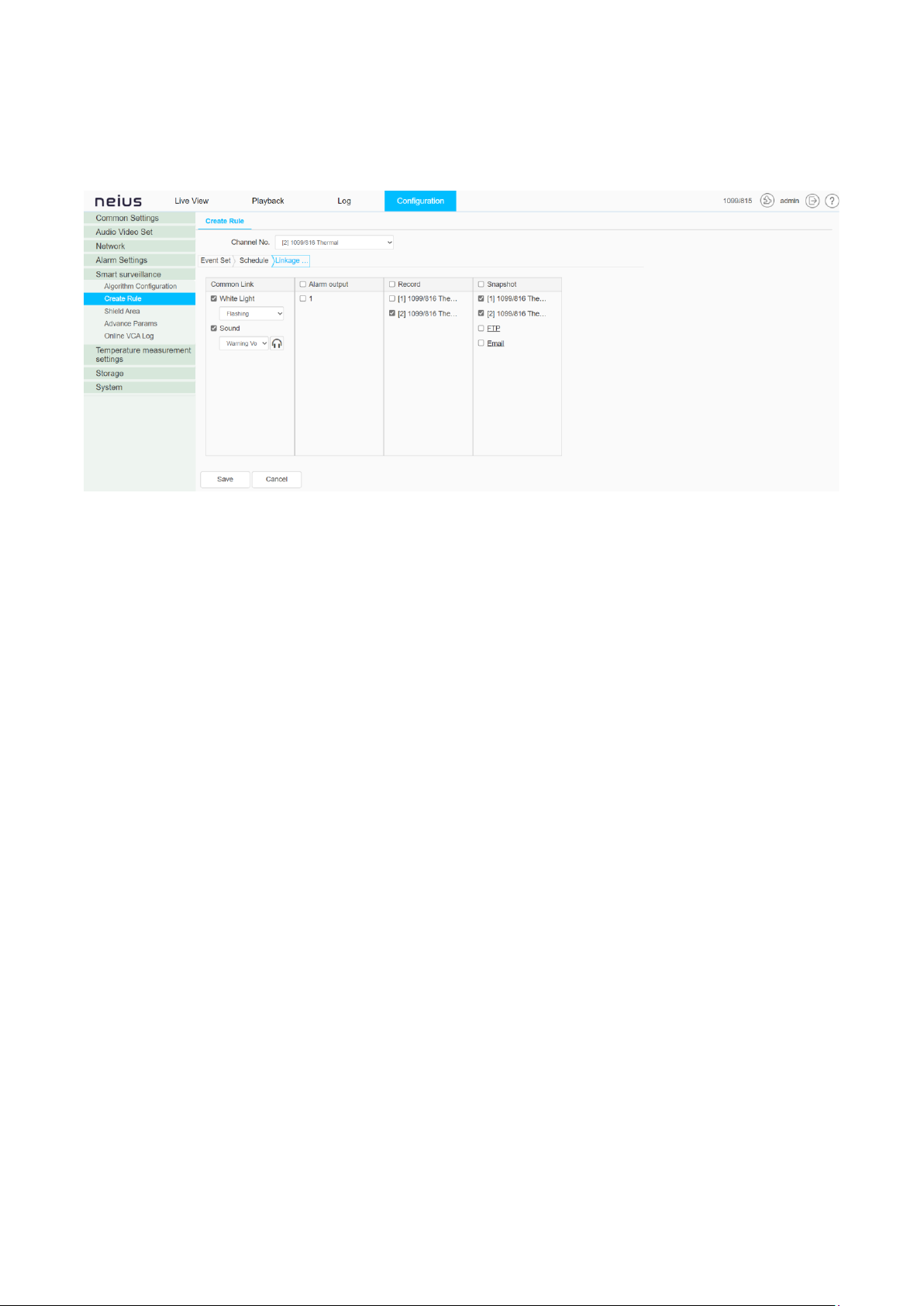Click the FTP link
The image size is (924, 1306).
[494, 329]
